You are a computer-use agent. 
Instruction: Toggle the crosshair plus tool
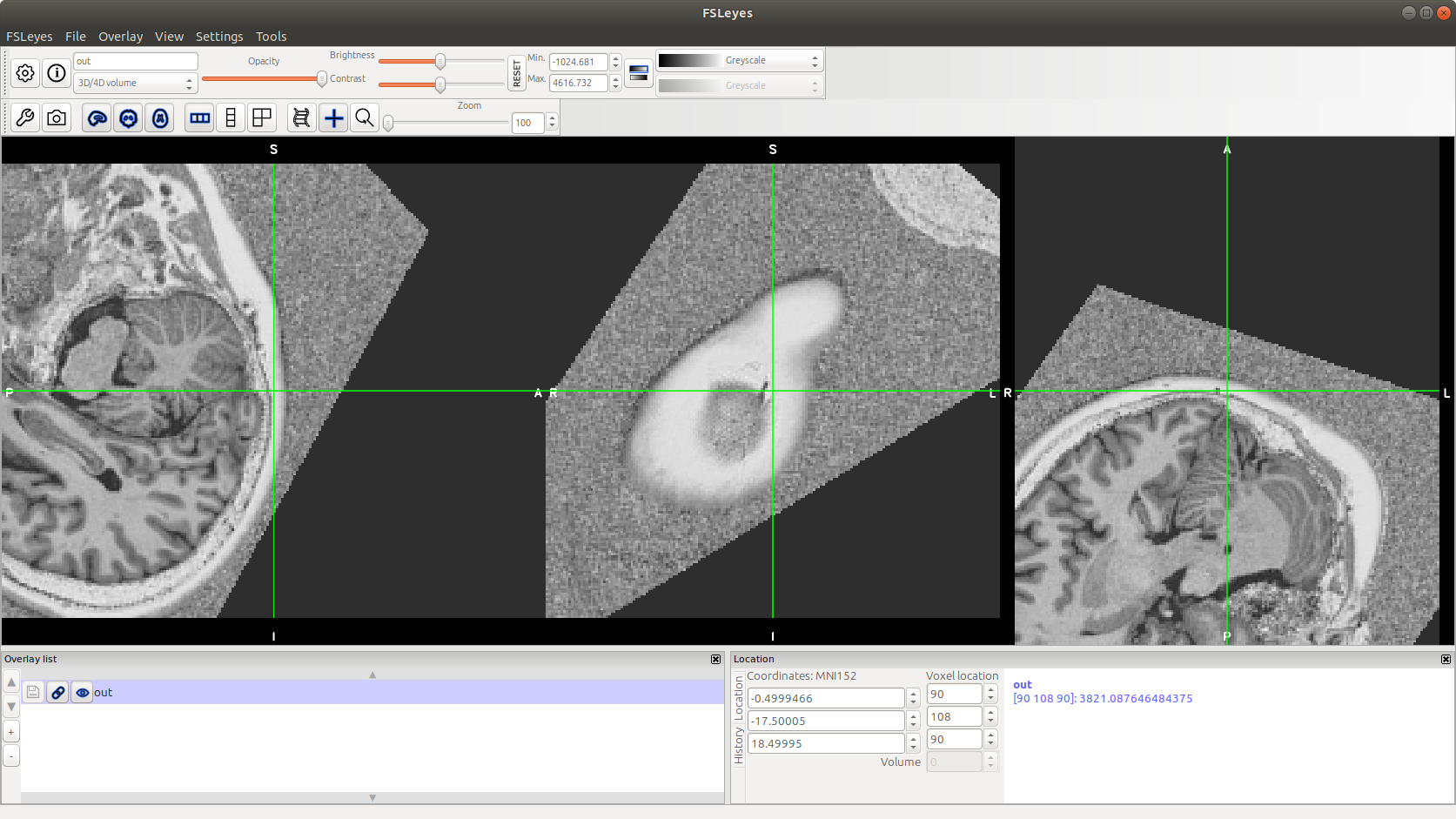coord(333,117)
